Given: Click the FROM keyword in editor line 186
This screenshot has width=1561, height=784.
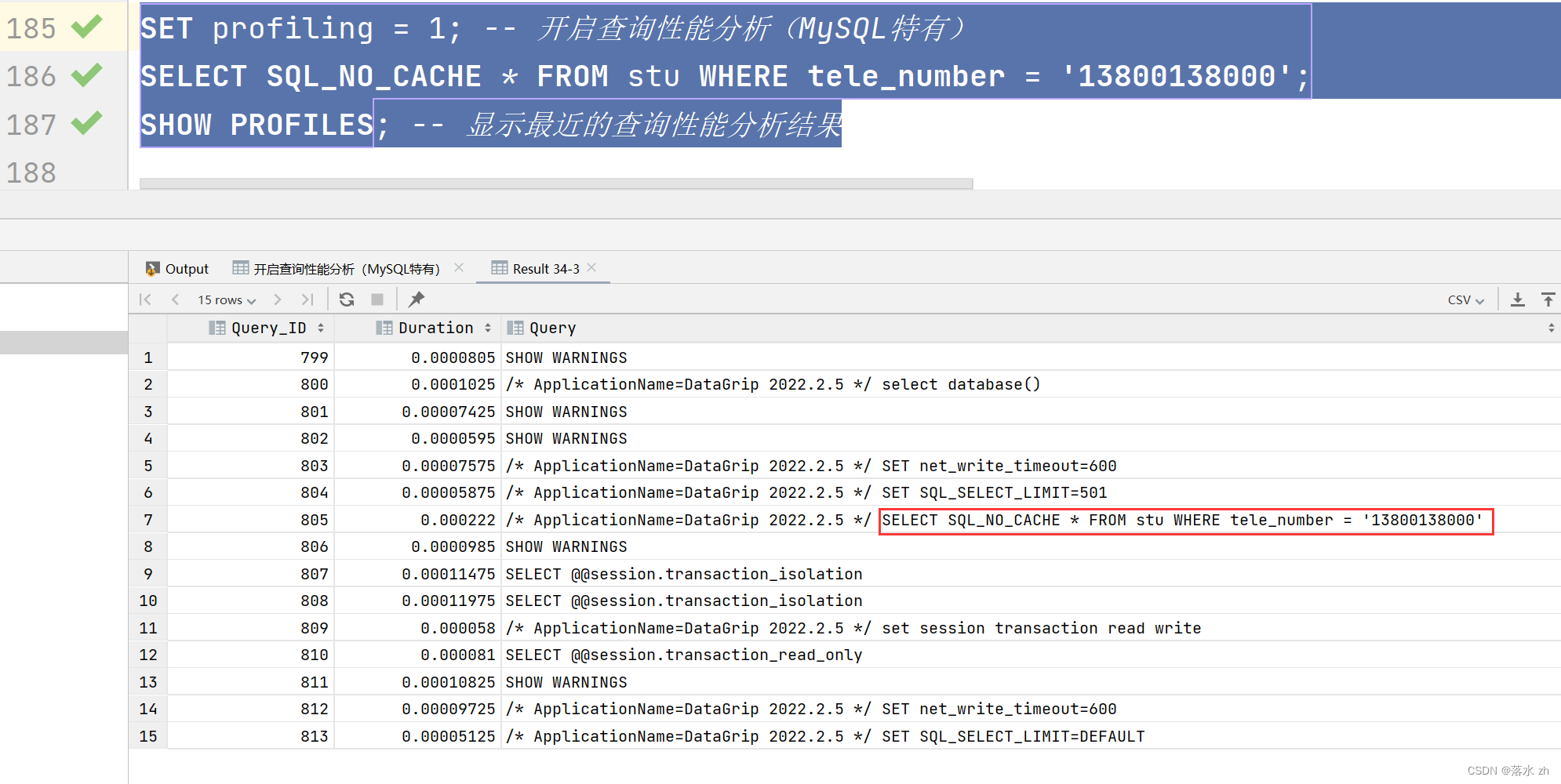Looking at the screenshot, I should click(573, 76).
